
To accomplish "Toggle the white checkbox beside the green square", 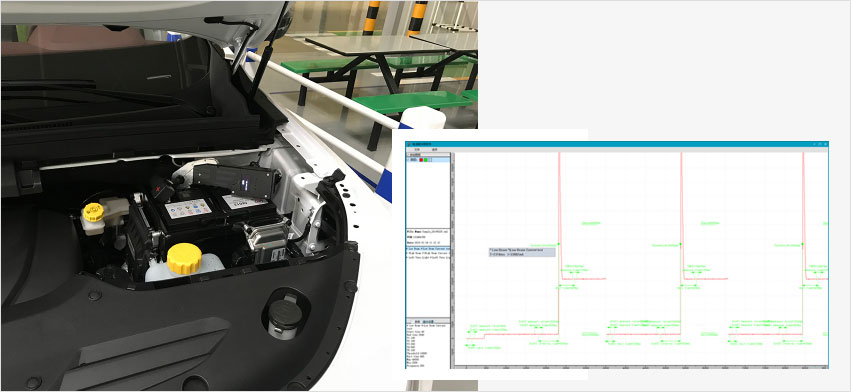I will click(430, 160).
